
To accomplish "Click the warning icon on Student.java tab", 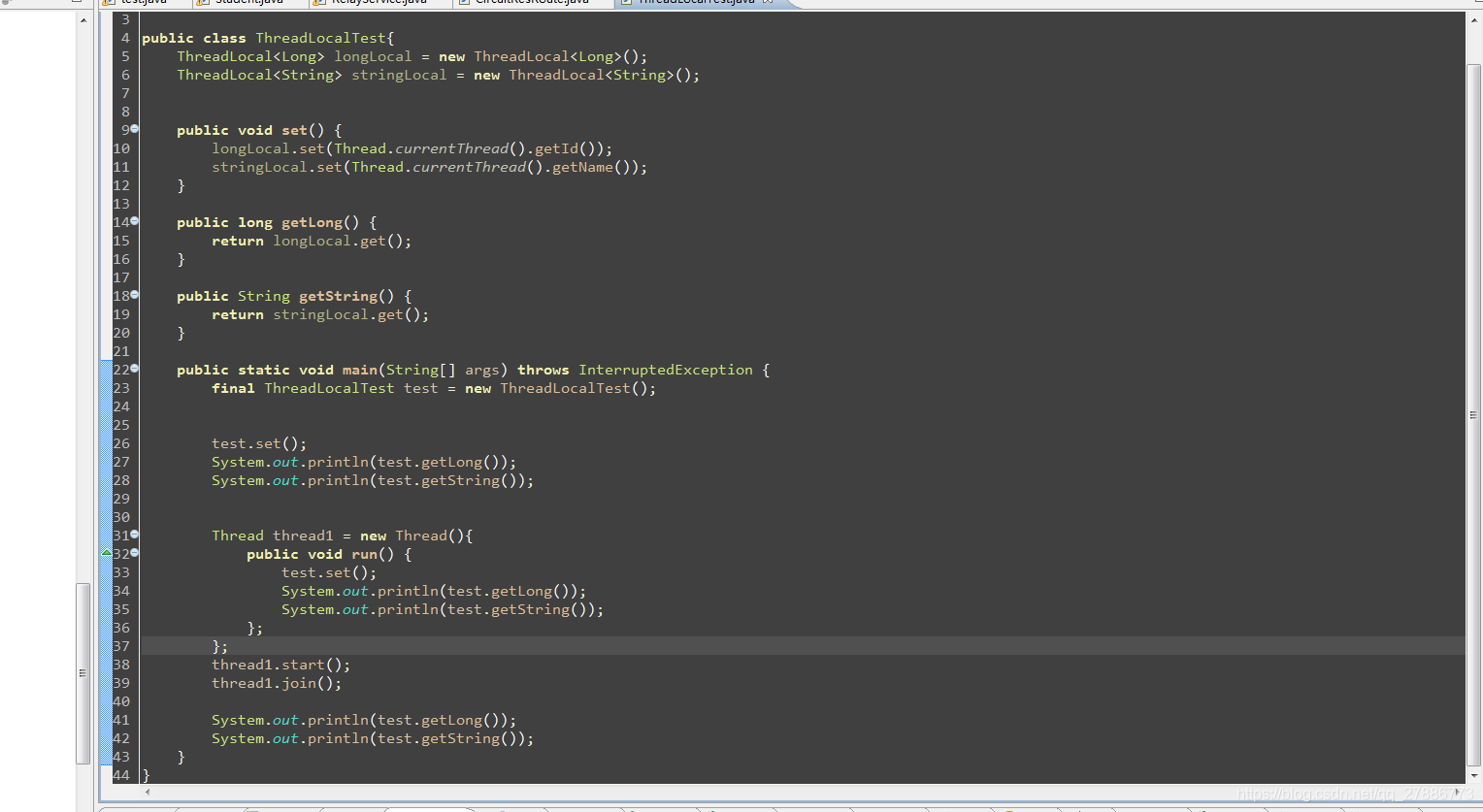I will pos(202,3).
